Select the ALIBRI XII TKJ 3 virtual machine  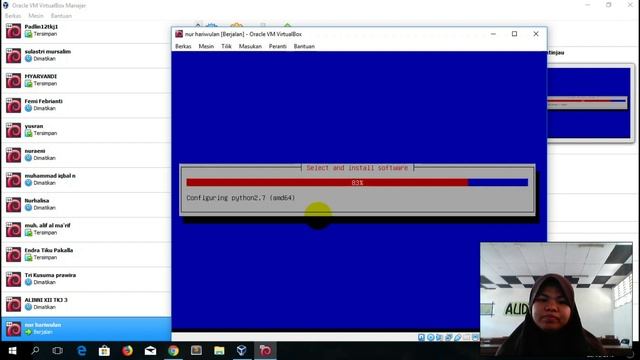(x=86, y=304)
